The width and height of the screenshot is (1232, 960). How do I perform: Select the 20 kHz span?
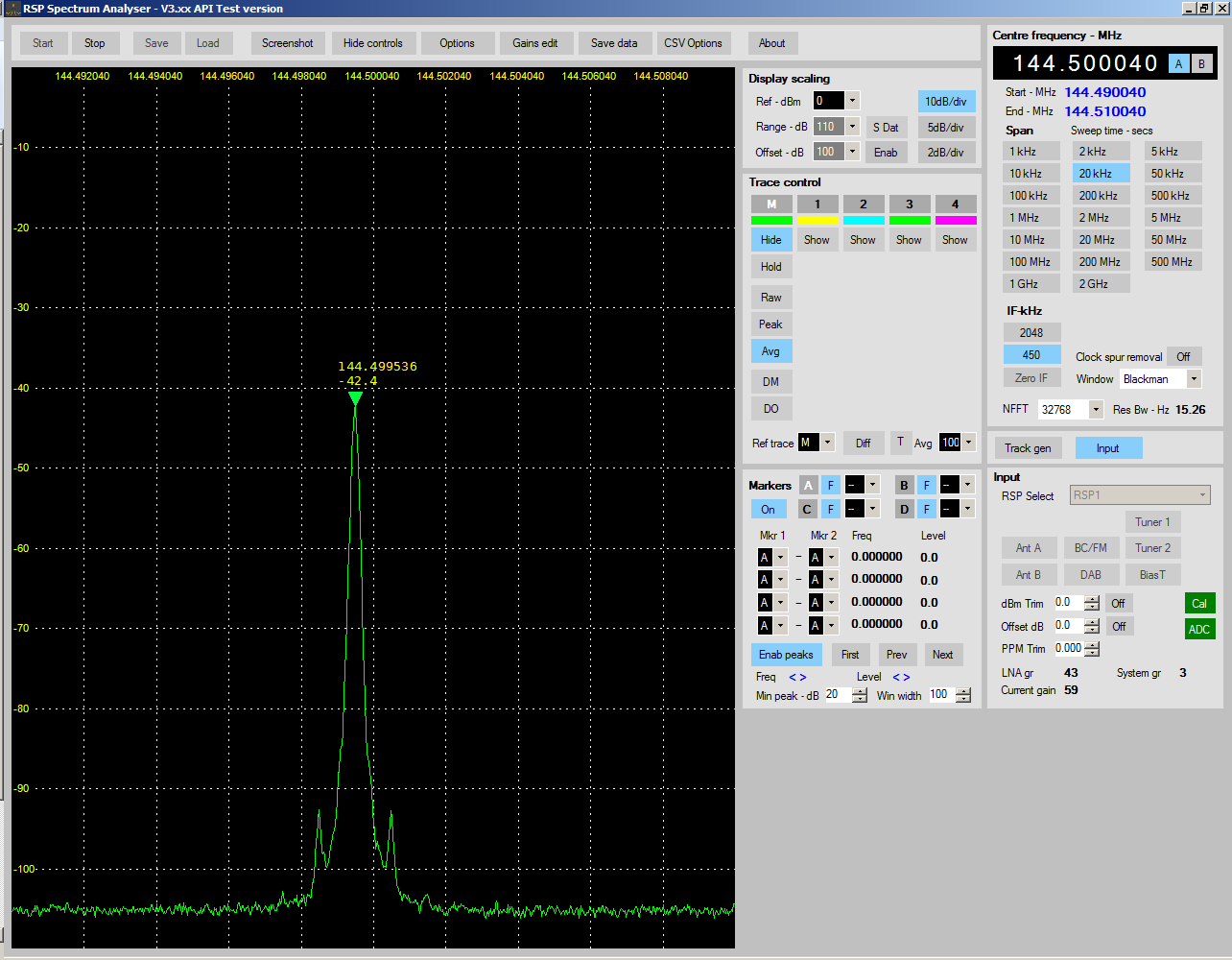[x=1101, y=174]
